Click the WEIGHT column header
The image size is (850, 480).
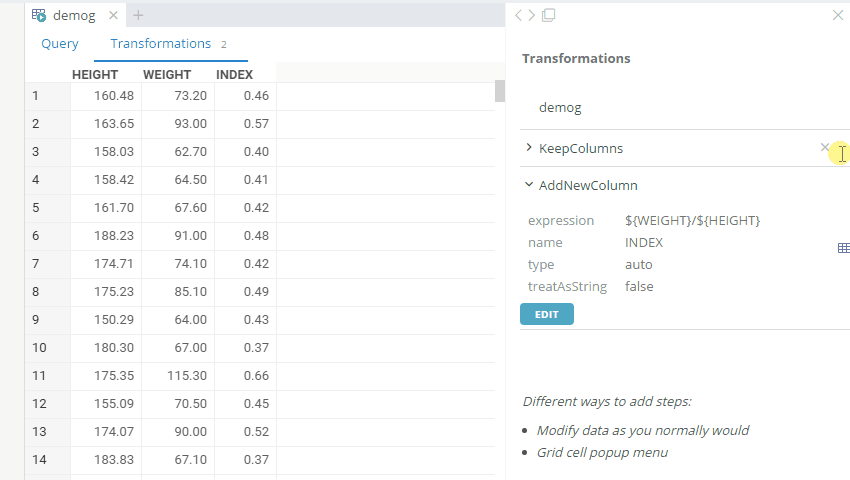click(x=167, y=74)
